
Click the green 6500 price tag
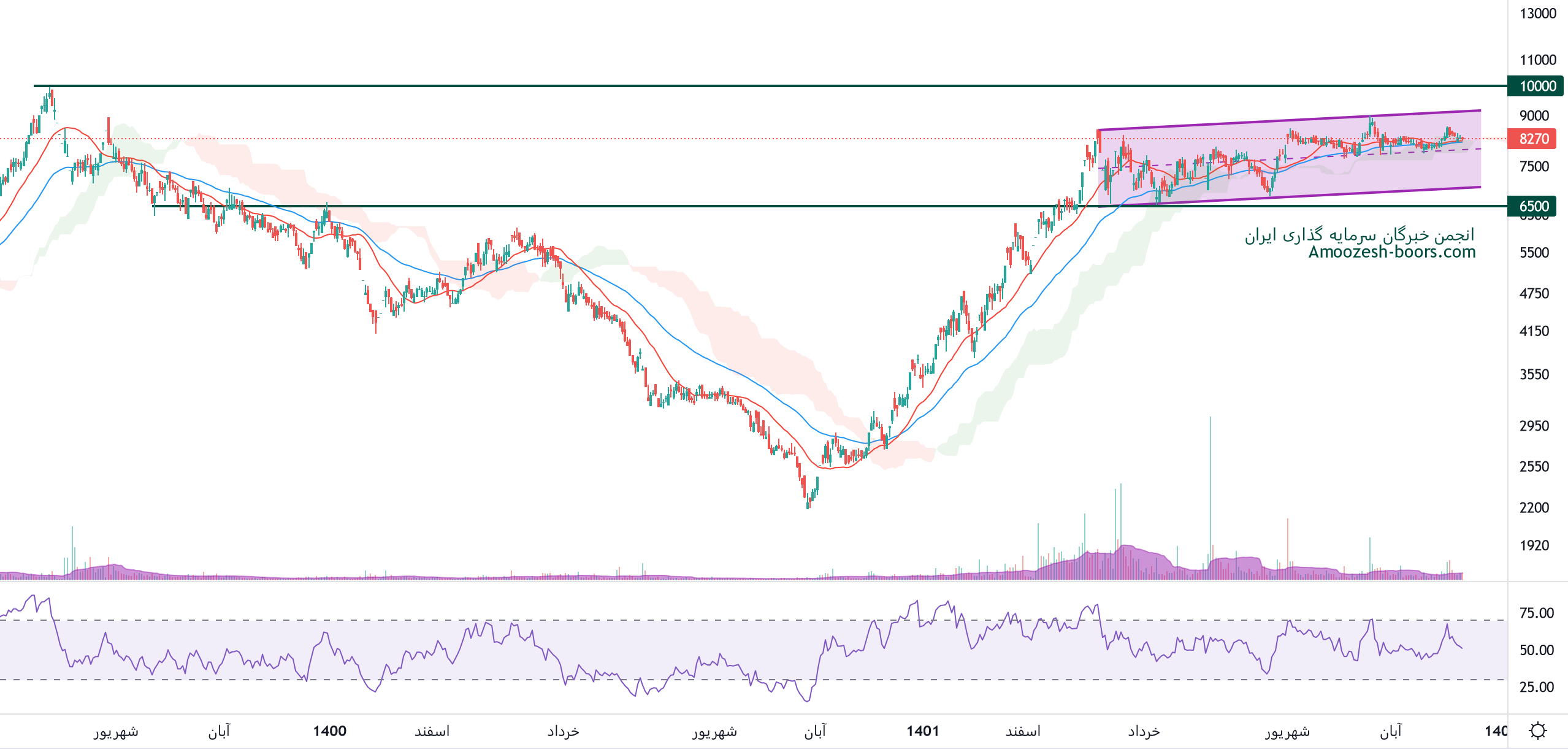pyautogui.click(x=1533, y=206)
